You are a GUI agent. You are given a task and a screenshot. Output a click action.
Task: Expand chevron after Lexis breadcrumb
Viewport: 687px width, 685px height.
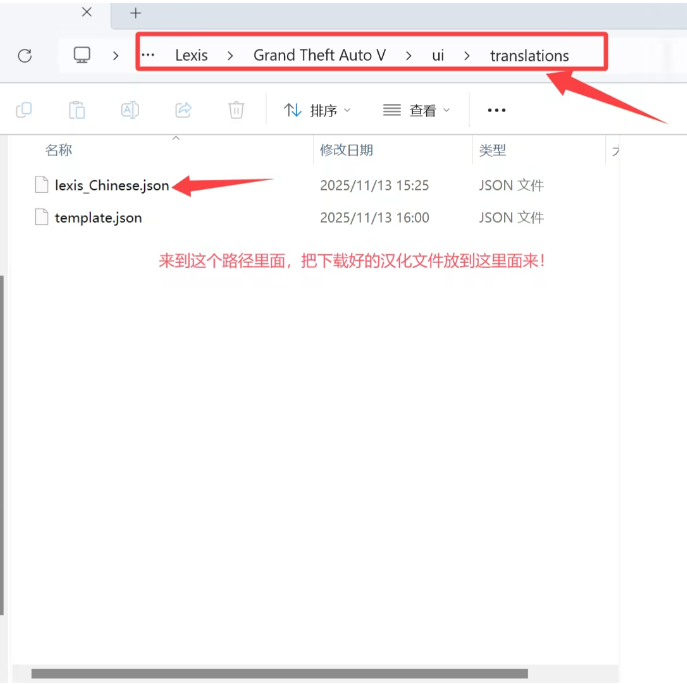pyautogui.click(x=230, y=56)
